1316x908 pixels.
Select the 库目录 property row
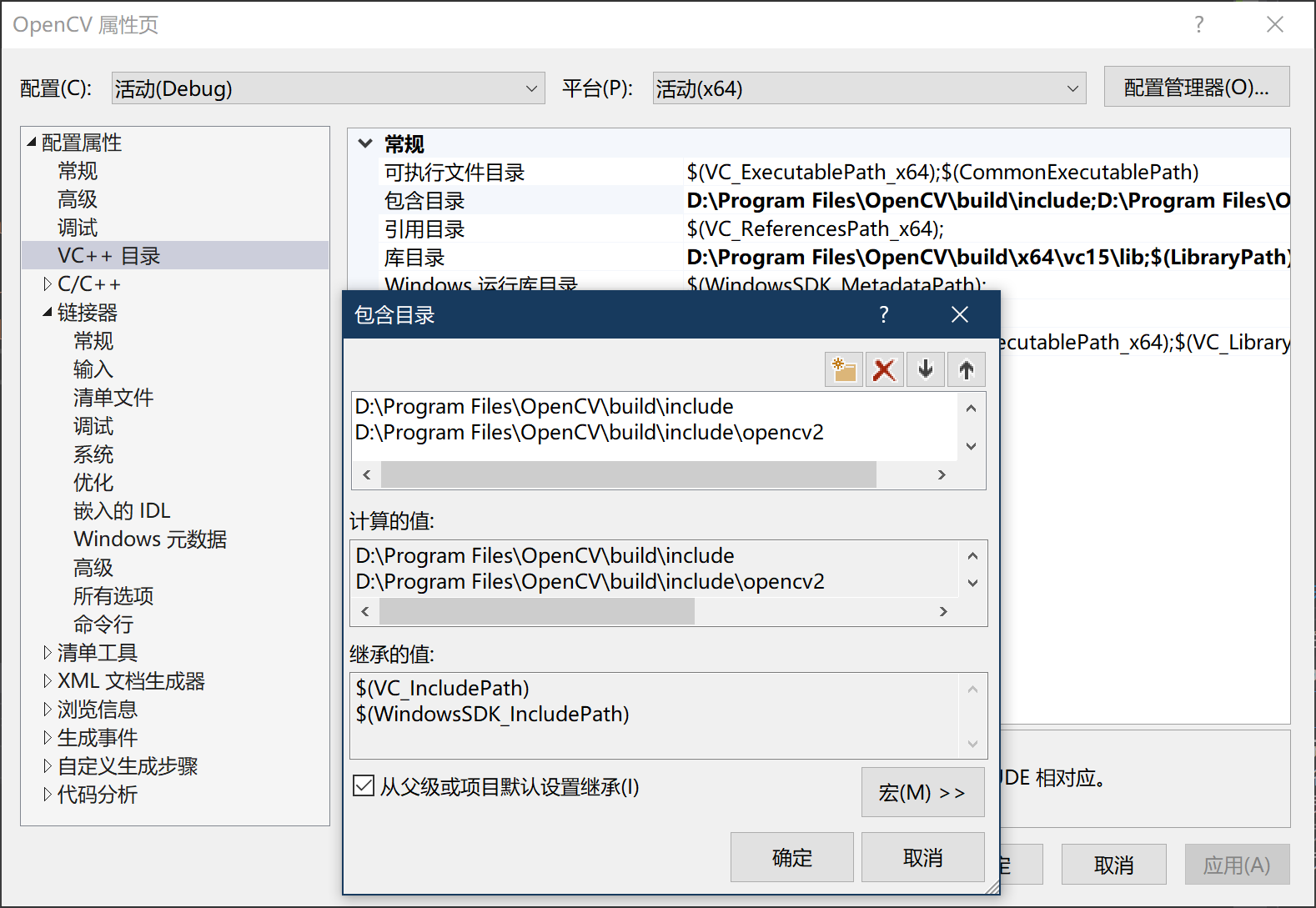point(834,258)
